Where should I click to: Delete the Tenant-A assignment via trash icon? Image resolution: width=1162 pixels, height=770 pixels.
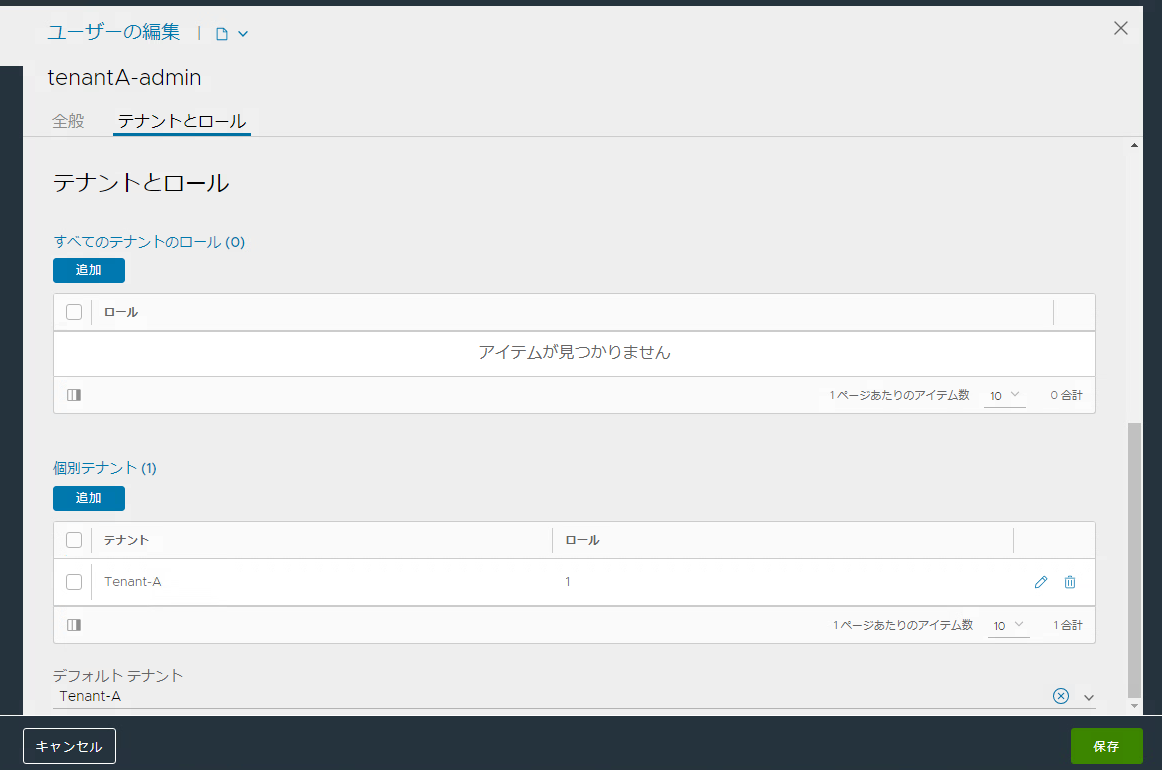1070,581
